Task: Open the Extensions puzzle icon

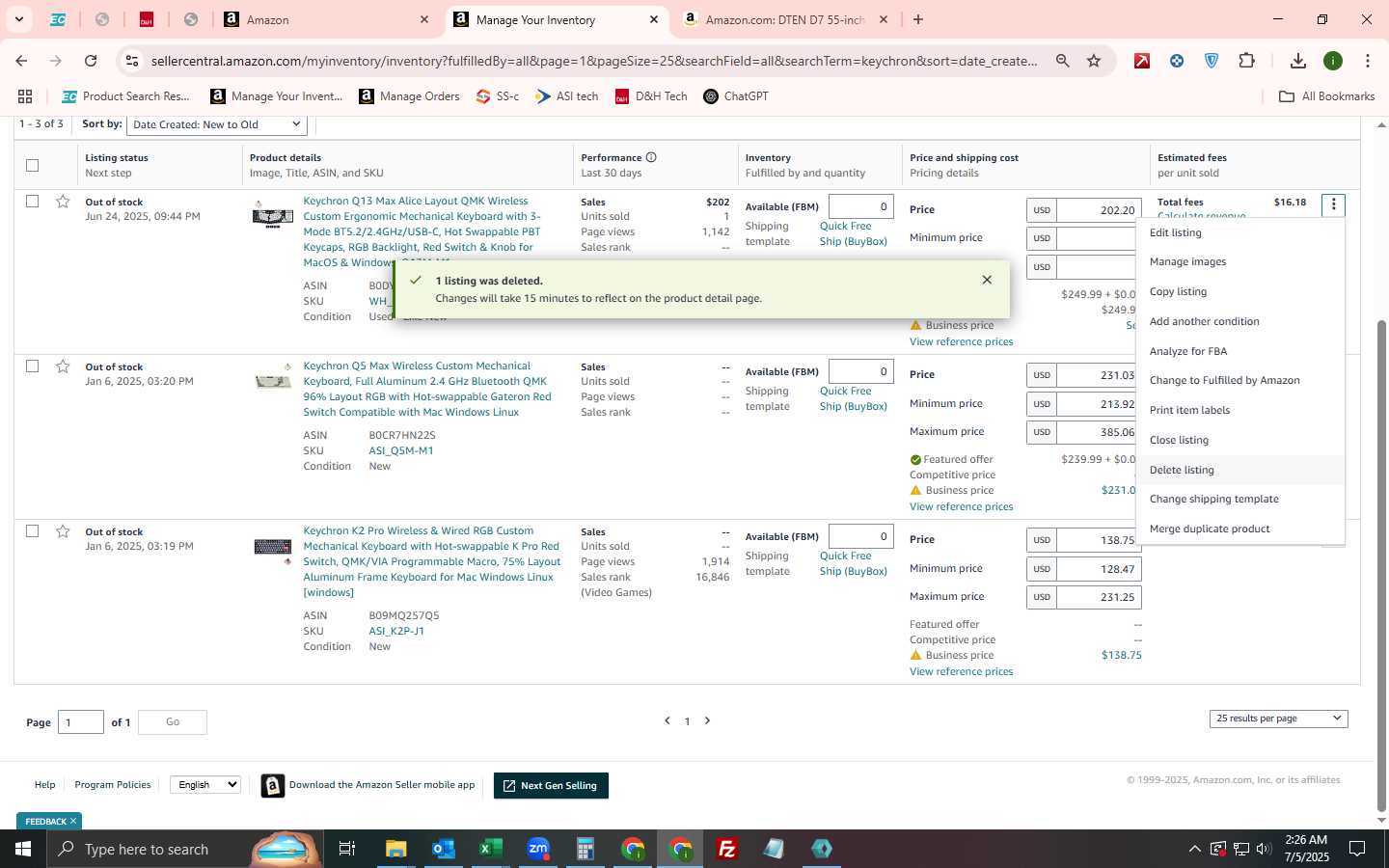Action: [1246, 61]
